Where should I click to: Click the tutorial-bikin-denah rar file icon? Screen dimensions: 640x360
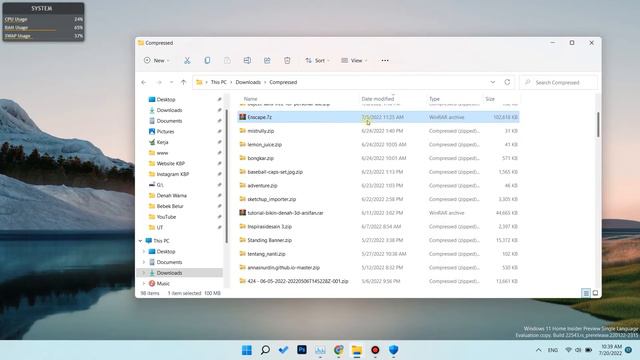click(242, 213)
